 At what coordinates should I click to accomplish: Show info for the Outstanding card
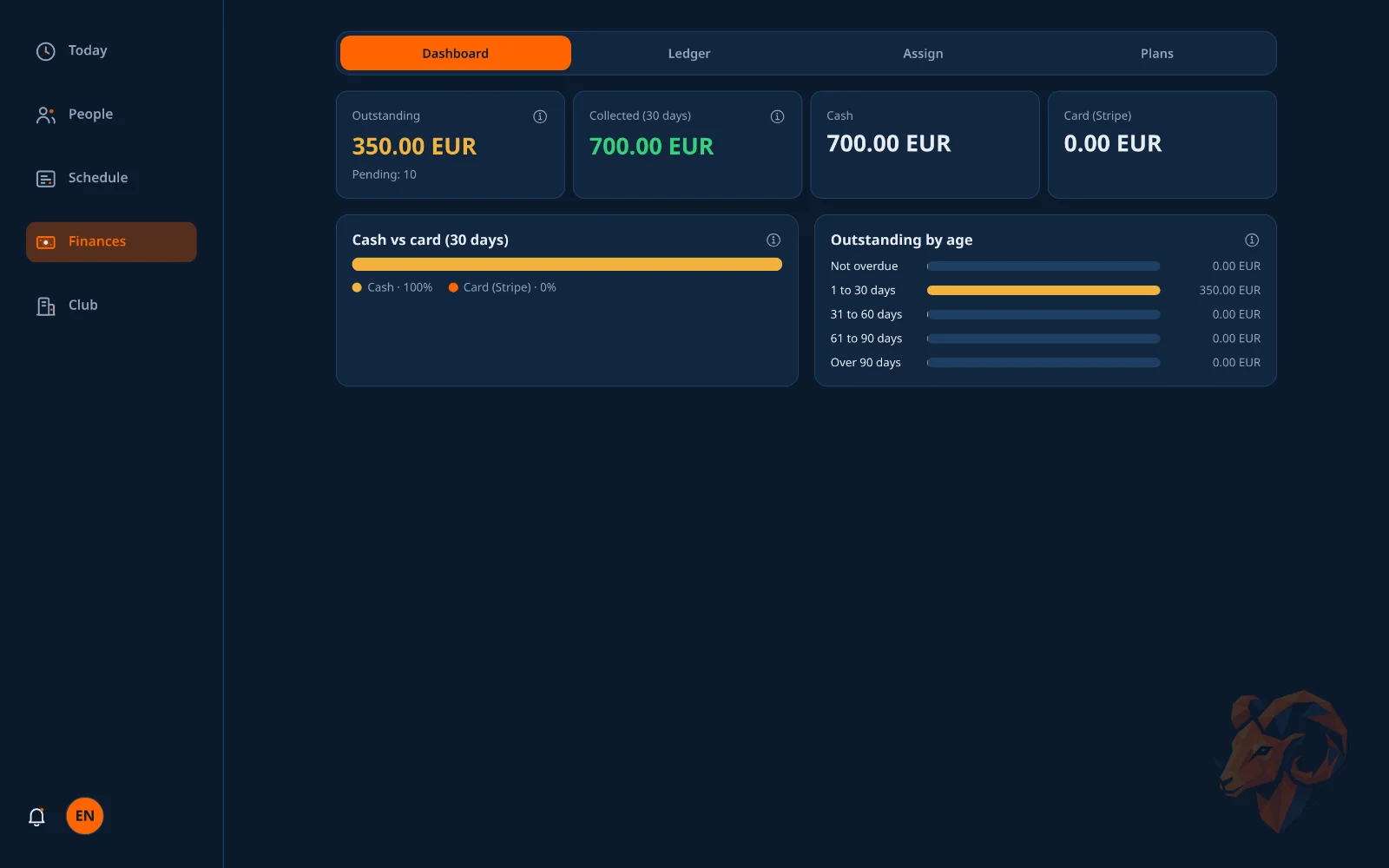click(540, 116)
